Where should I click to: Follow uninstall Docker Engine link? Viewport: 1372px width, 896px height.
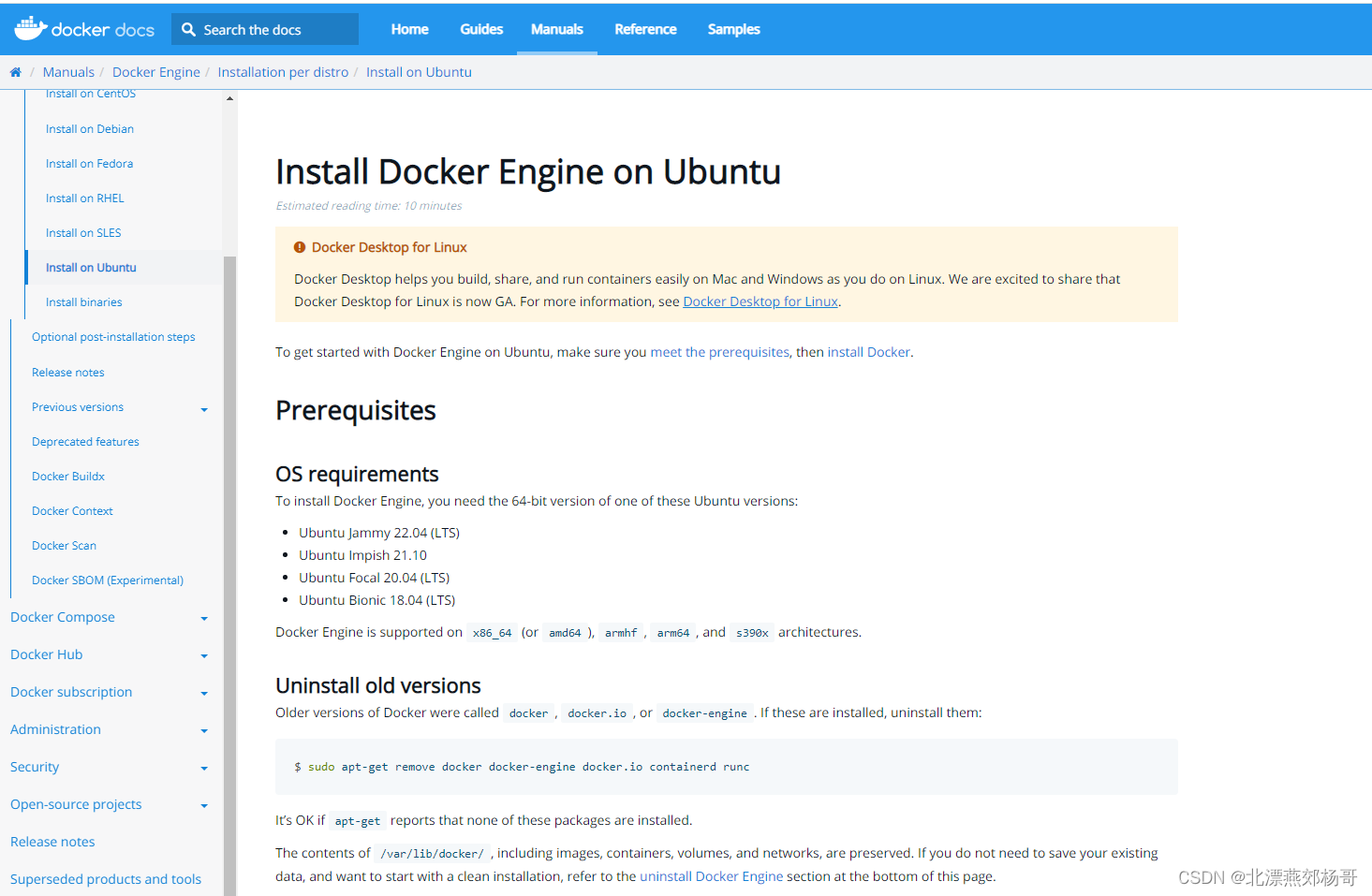pos(711,876)
